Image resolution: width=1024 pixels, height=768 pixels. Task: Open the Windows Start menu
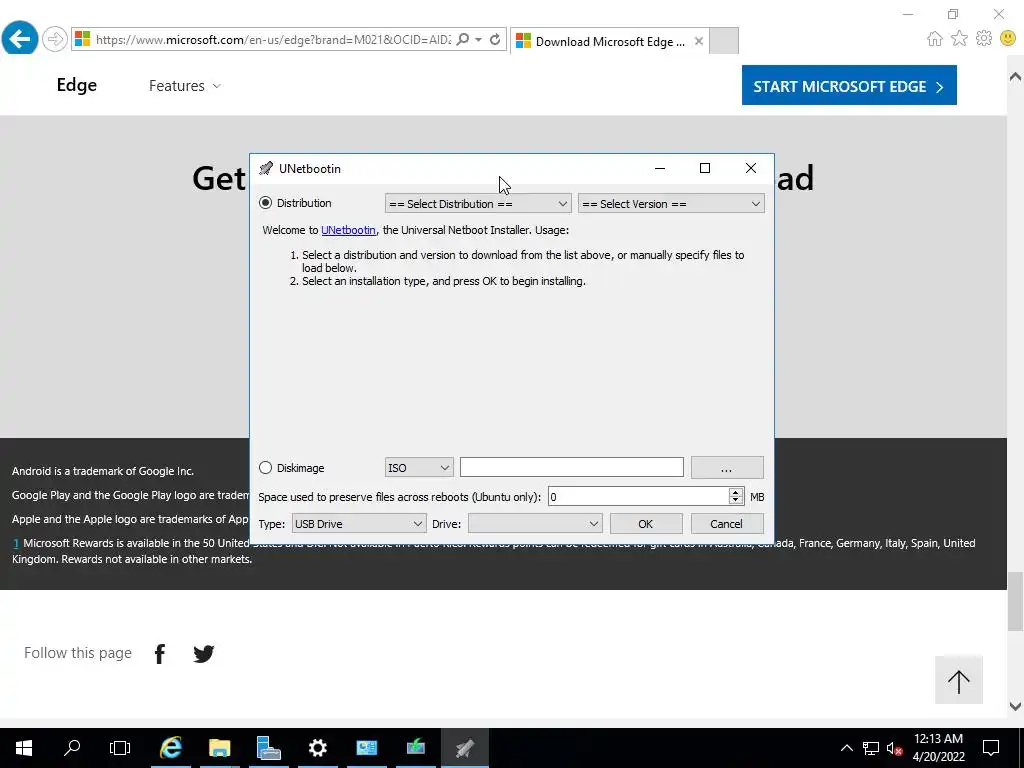click(24, 748)
